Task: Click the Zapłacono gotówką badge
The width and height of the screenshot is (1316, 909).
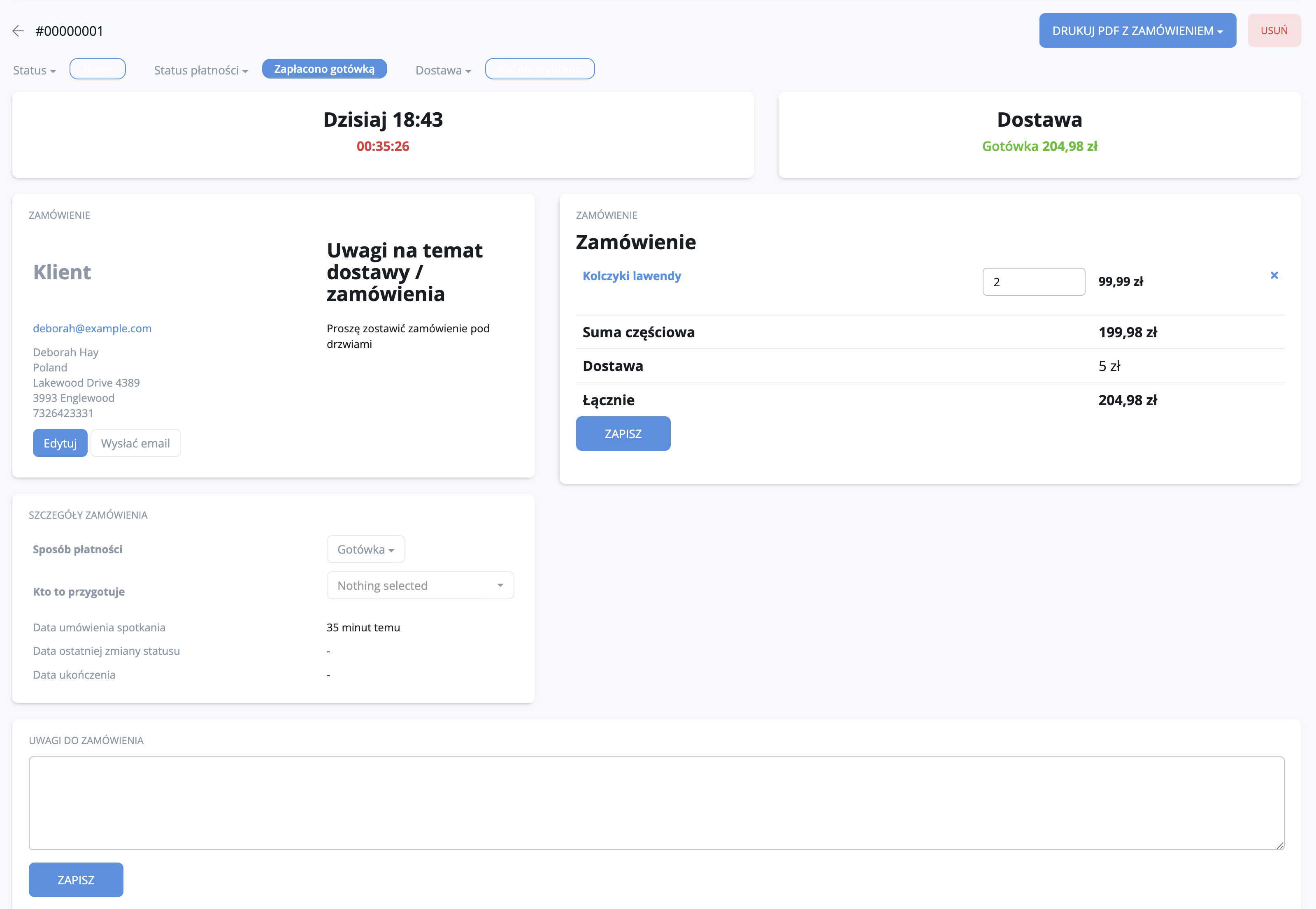Action: (324, 69)
